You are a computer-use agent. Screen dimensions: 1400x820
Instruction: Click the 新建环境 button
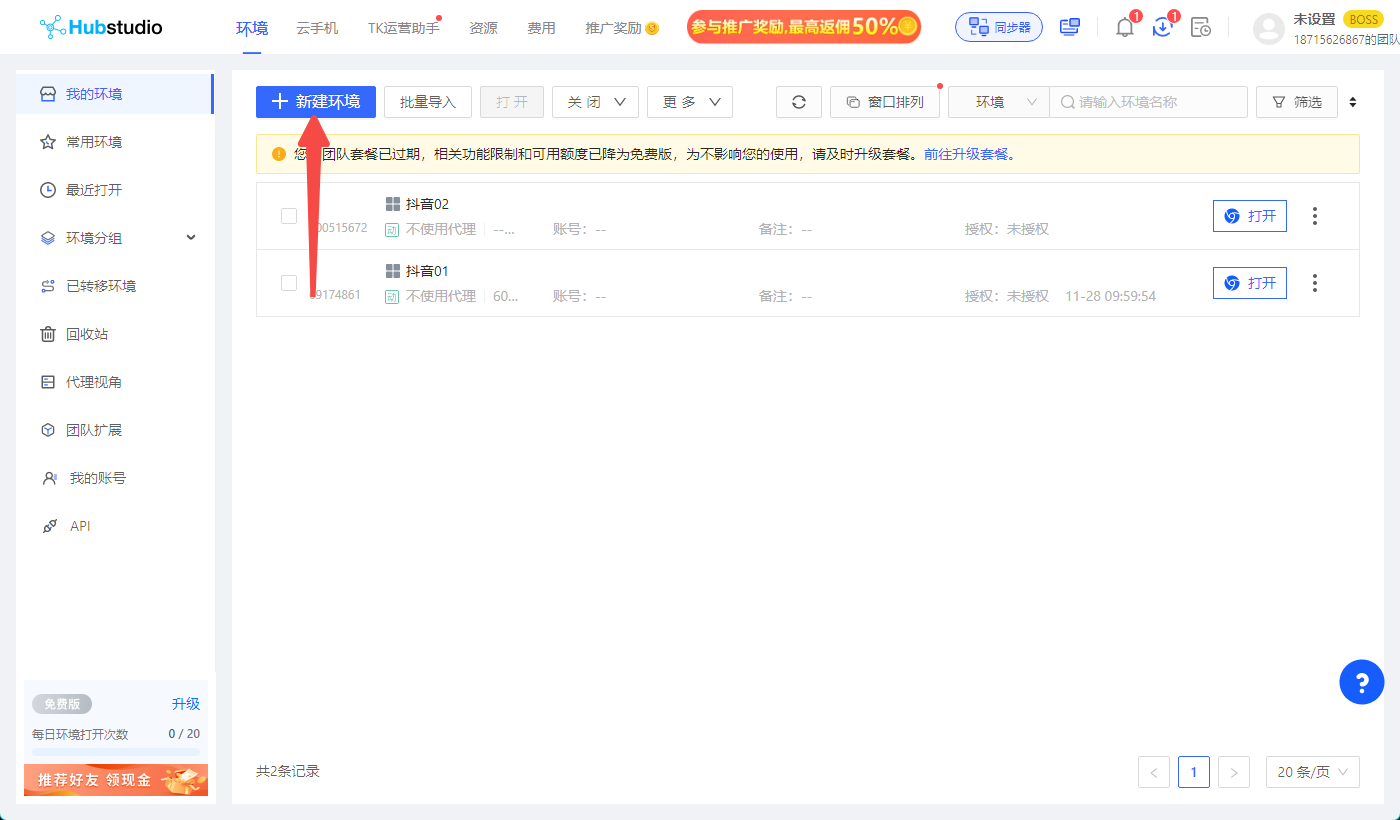(x=315, y=102)
